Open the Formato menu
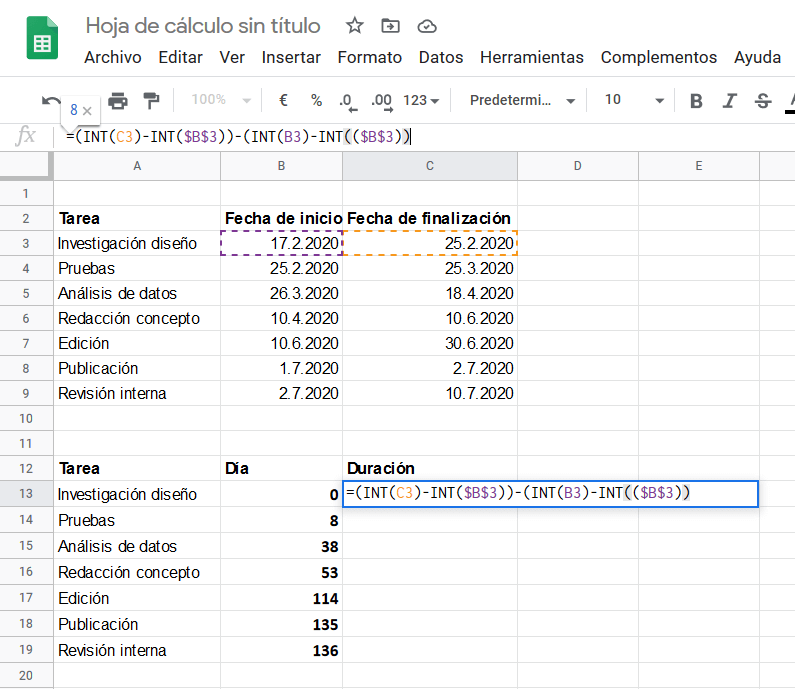 coord(370,57)
